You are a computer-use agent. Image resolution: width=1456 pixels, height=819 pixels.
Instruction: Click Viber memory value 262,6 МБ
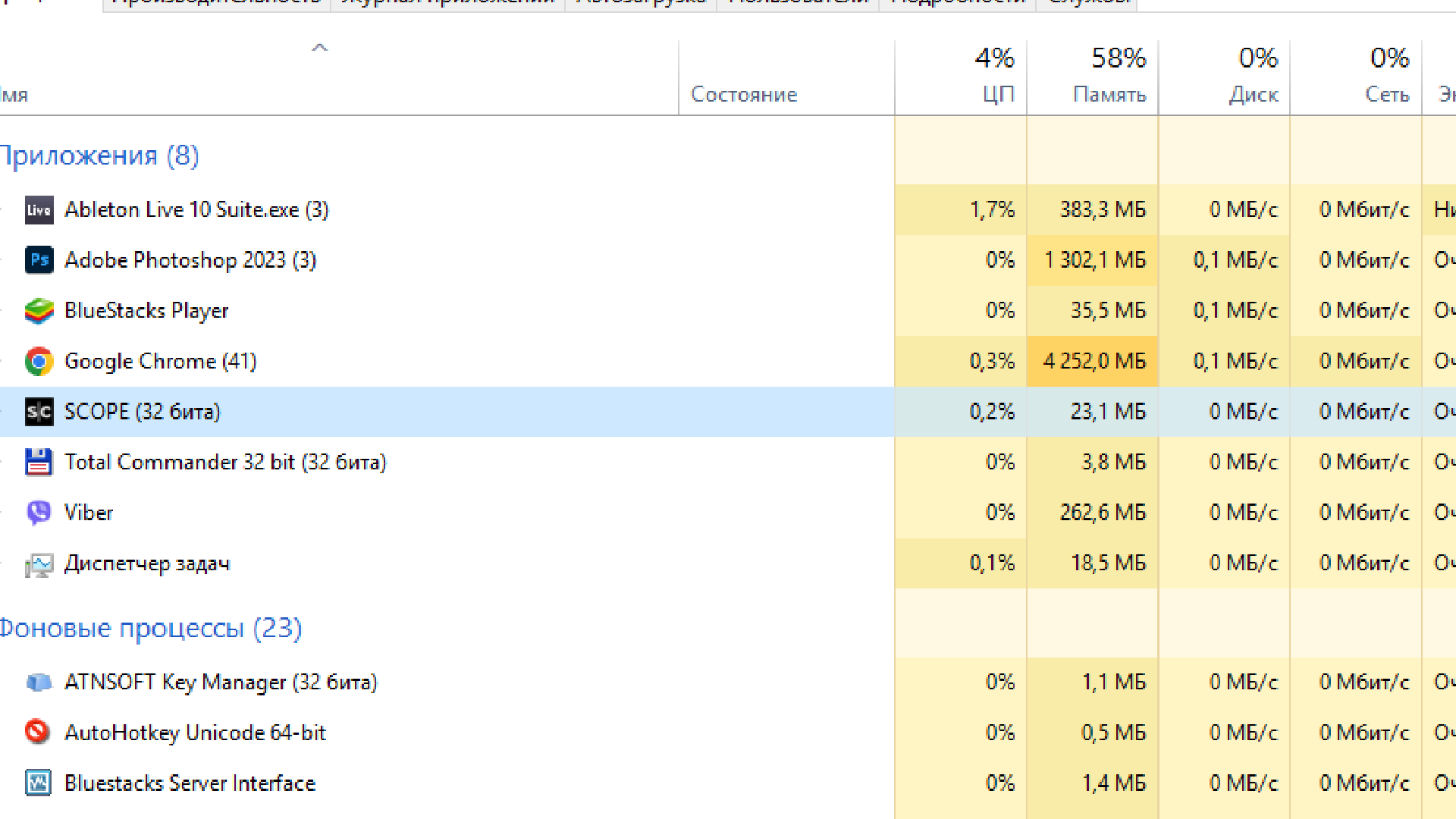pos(1103,513)
